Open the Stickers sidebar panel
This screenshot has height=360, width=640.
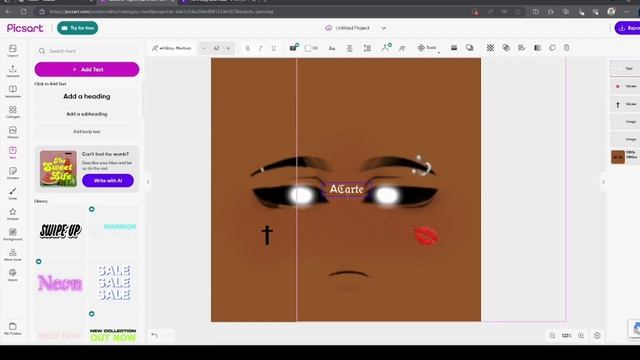13,173
